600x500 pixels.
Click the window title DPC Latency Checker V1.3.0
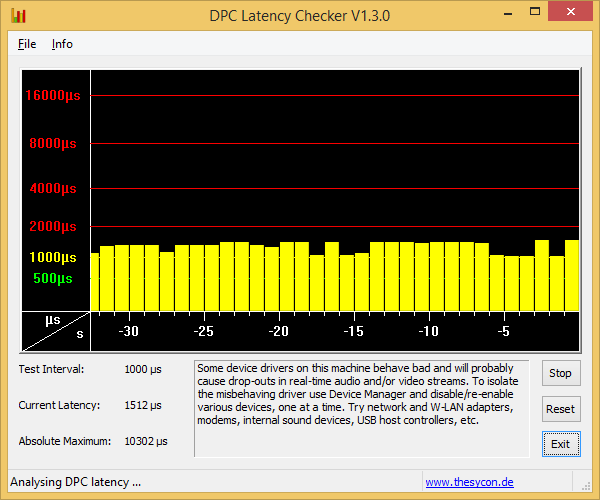[x=300, y=16]
